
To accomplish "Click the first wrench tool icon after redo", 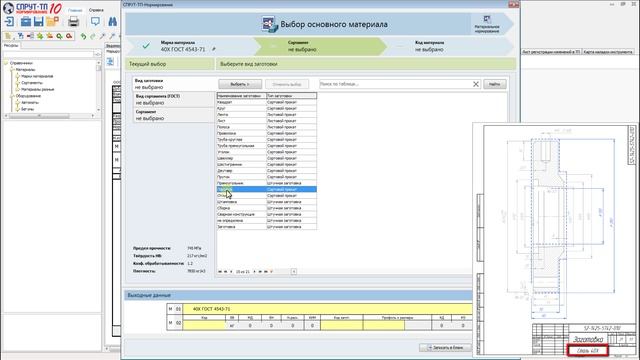I will [x=102, y=36].
